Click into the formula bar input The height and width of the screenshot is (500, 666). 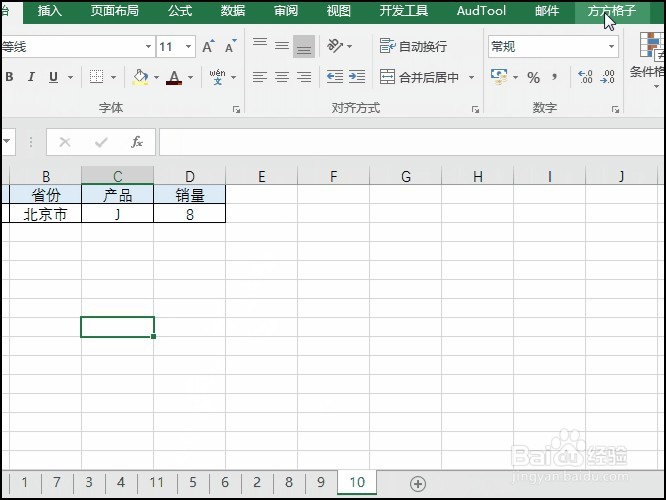click(411, 142)
